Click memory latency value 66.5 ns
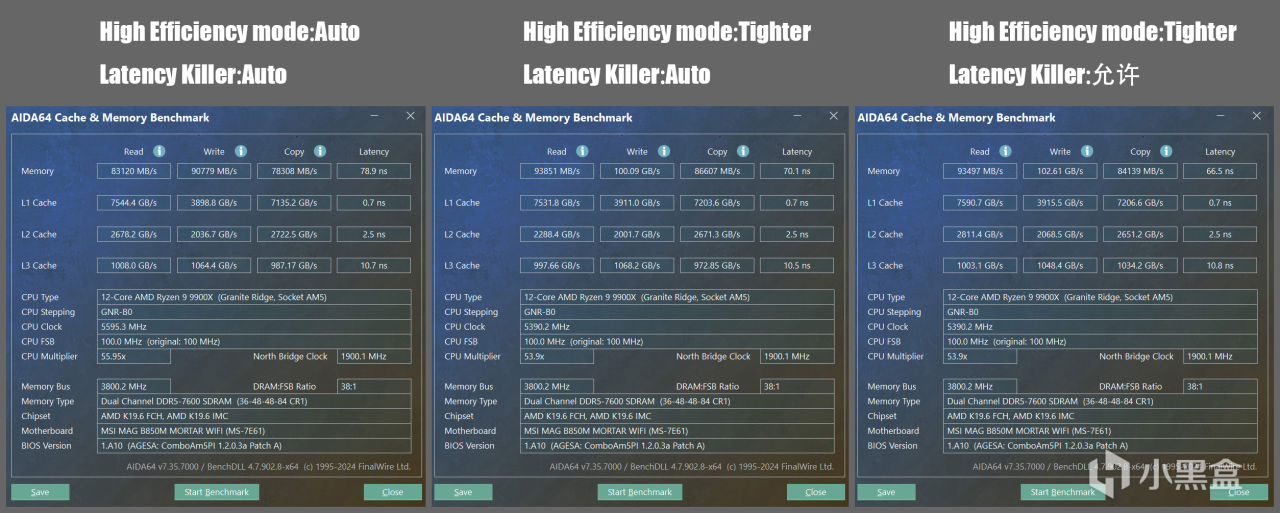This screenshot has height=513, width=1280. (x=1220, y=171)
